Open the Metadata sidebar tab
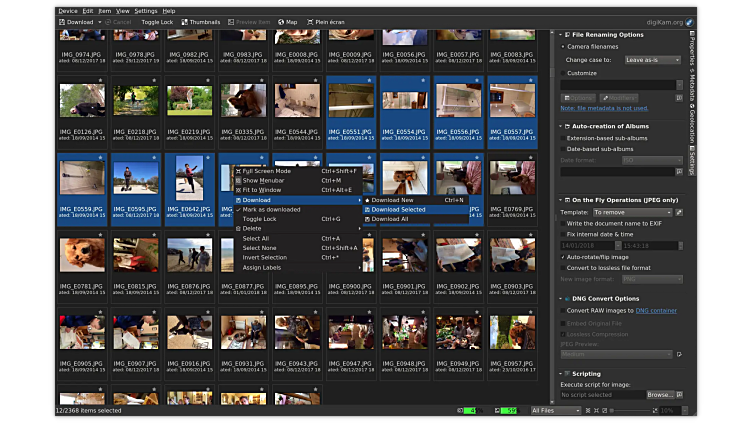 [x=692, y=84]
